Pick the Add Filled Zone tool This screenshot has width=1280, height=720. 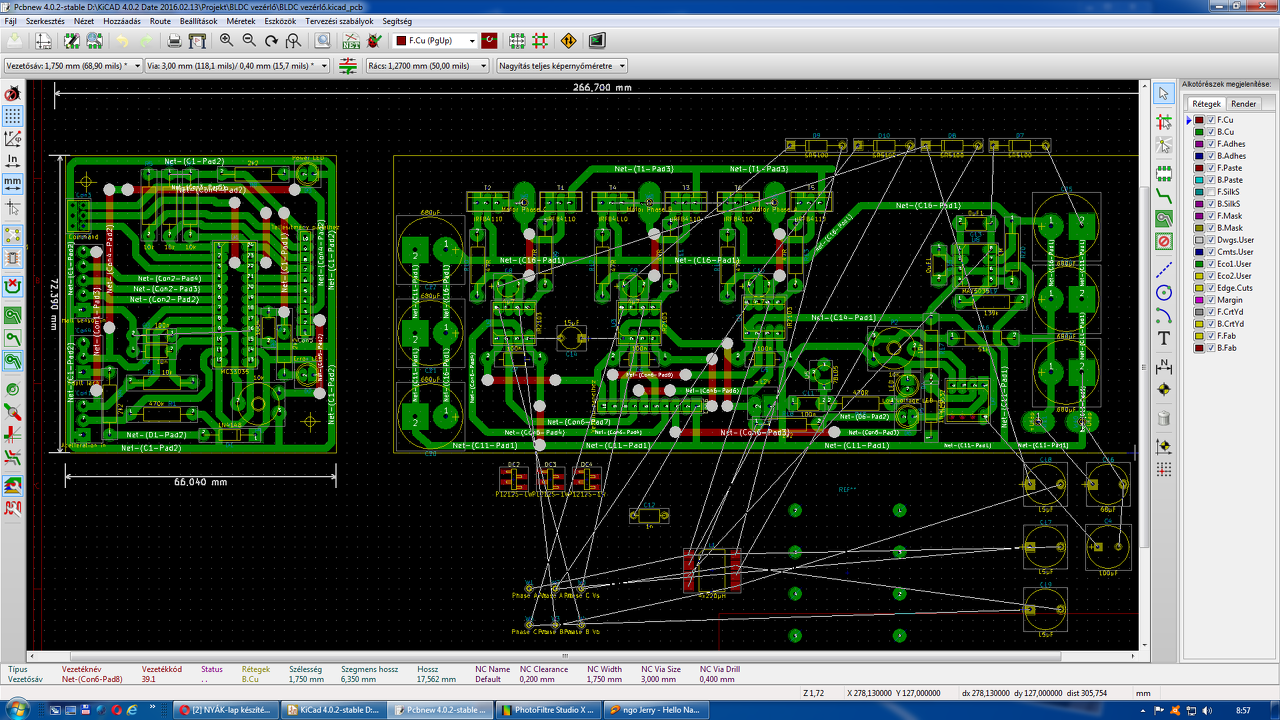click(1164, 218)
